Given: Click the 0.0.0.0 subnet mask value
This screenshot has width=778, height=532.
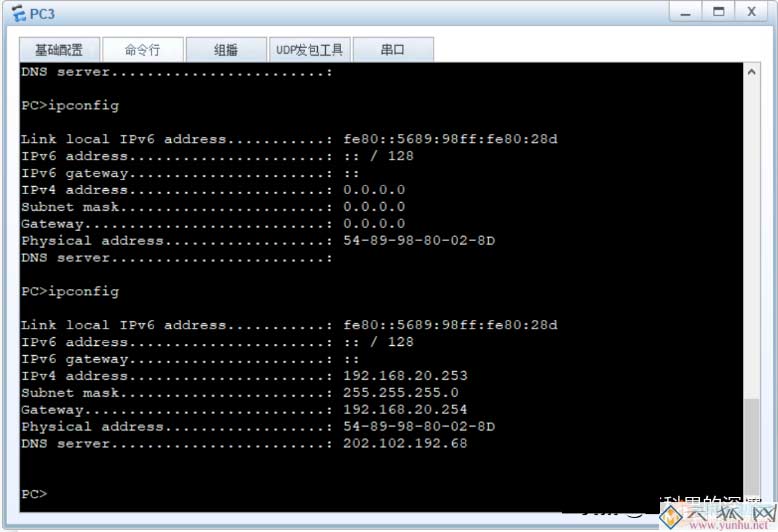Looking at the screenshot, I should point(374,206).
